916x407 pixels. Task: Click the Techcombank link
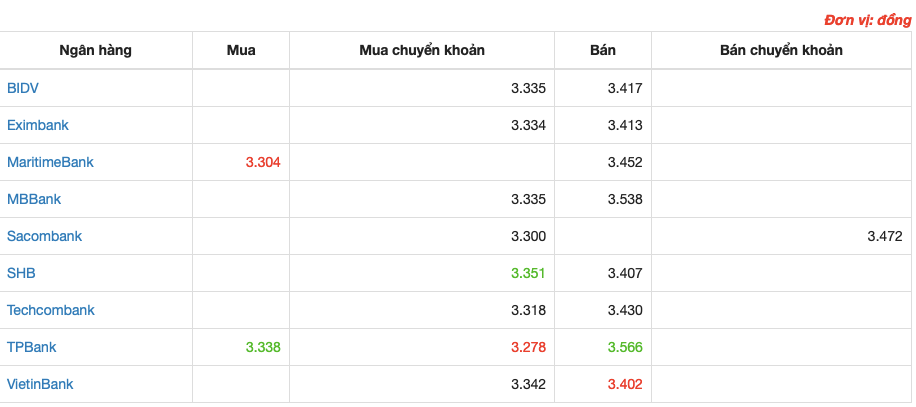tap(51, 310)
